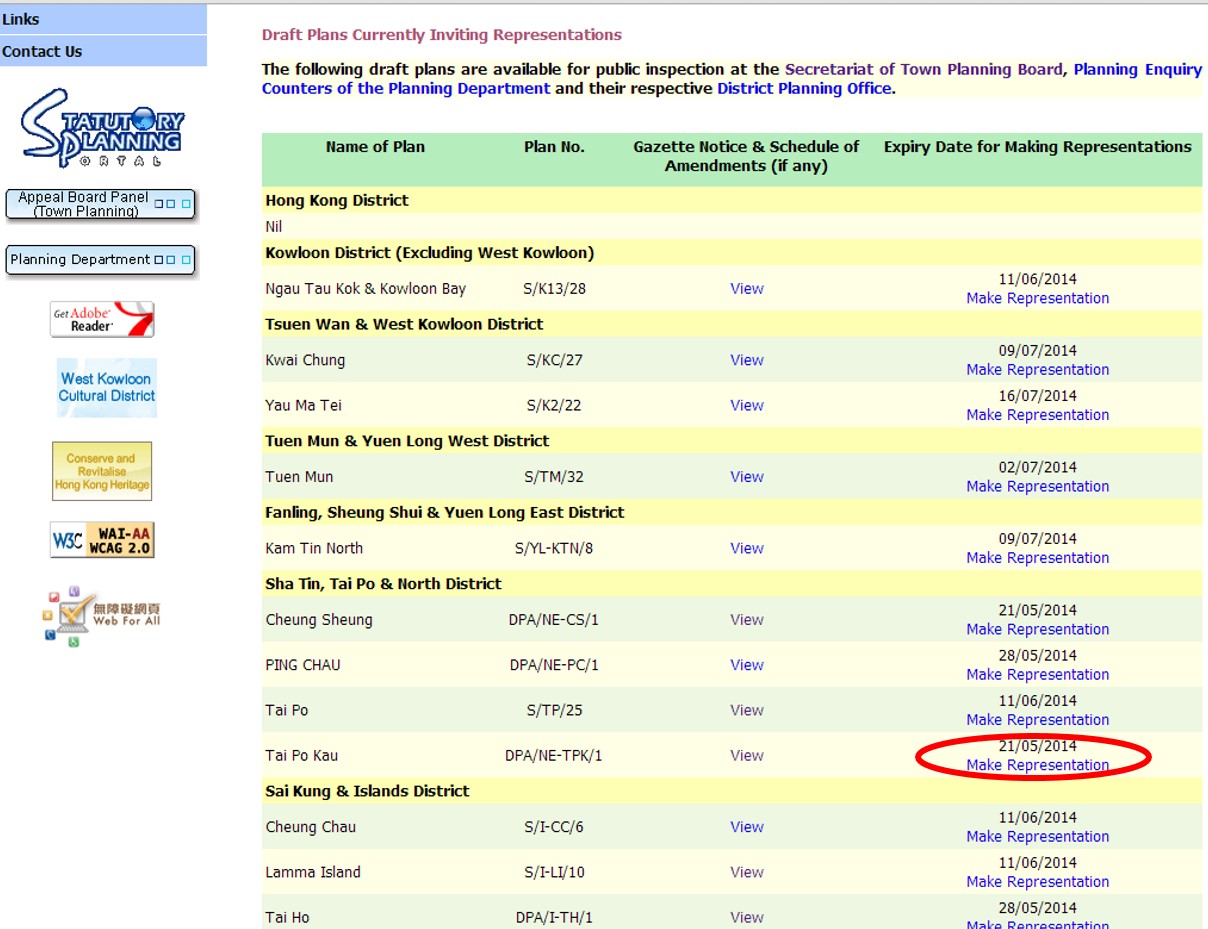The width and height of the screenshot is (1208, 929).
Task: View the Kwai Chung plan gazette notice
Action: click(746, 360)
